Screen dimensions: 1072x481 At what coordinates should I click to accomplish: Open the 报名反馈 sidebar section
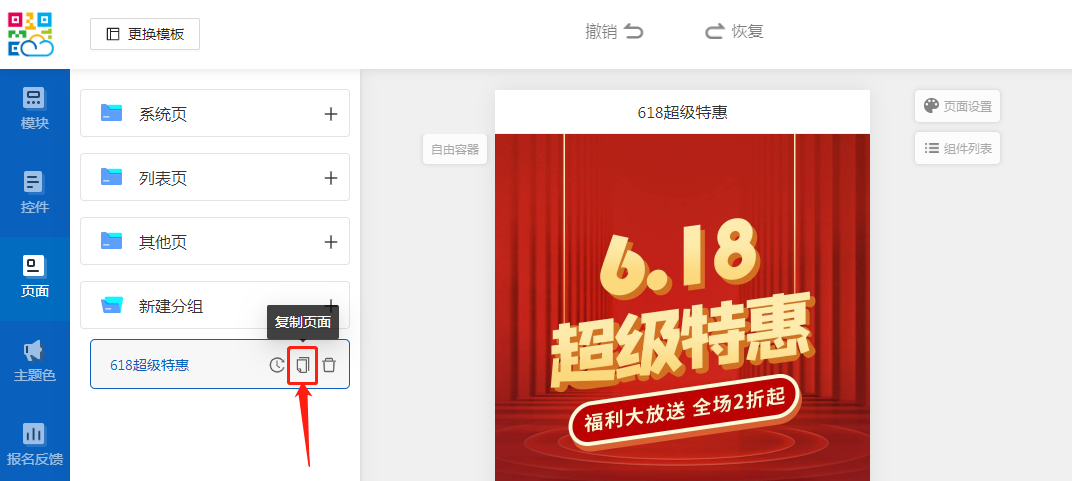click(35, 446)
